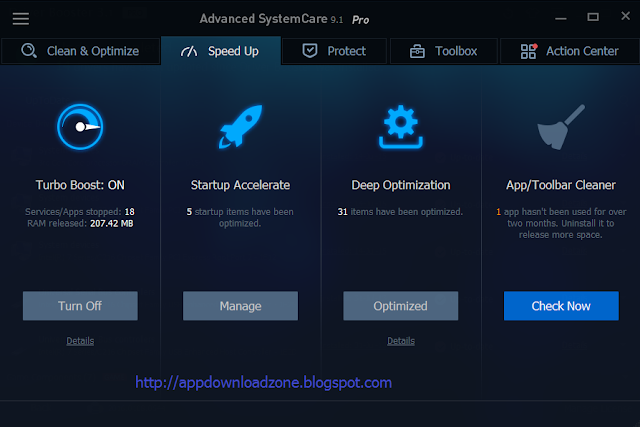Open the Action Center tab
The image size is (640, 427).
(x=569, y=51)
